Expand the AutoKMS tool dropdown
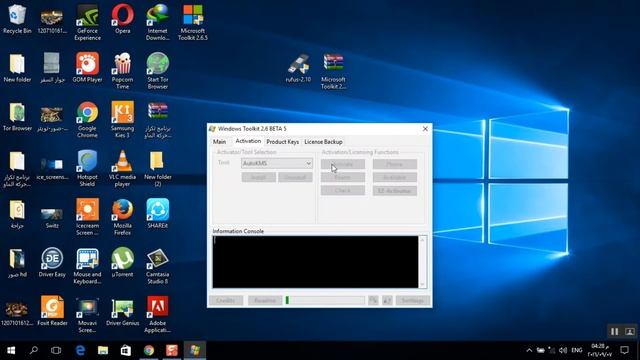Image resolution: width=640 pixels, height=360 pixels. coord(277,163)
